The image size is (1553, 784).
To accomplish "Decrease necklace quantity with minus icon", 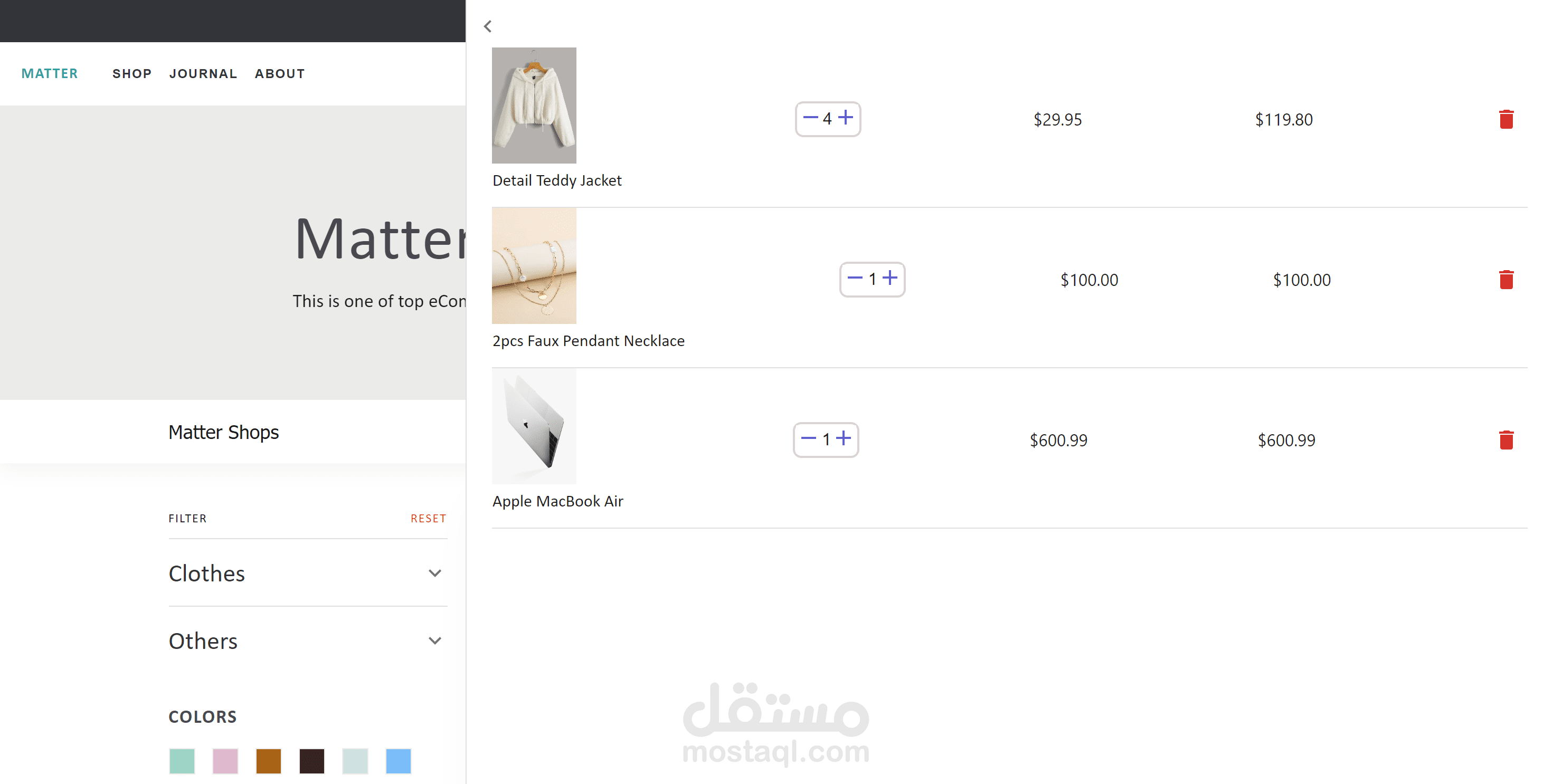I will [855, 278].
